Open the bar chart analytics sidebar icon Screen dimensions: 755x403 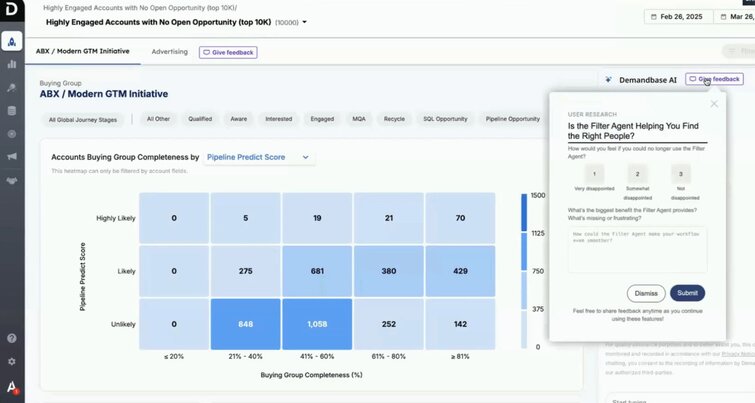click(x=12, y=64)
